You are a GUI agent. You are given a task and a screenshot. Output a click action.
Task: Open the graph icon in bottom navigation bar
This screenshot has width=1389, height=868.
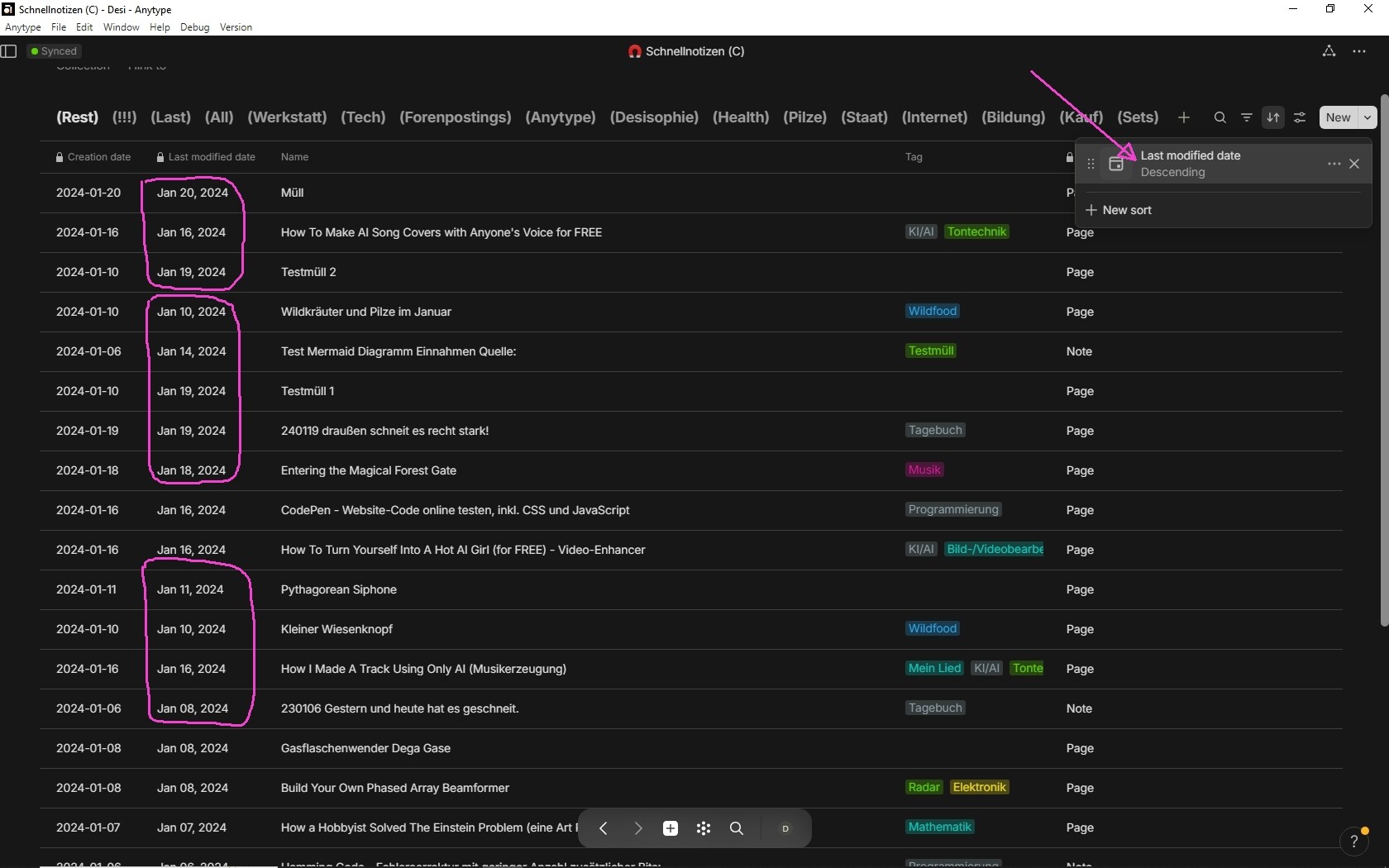pyautogui.click(x=704, y=828)
